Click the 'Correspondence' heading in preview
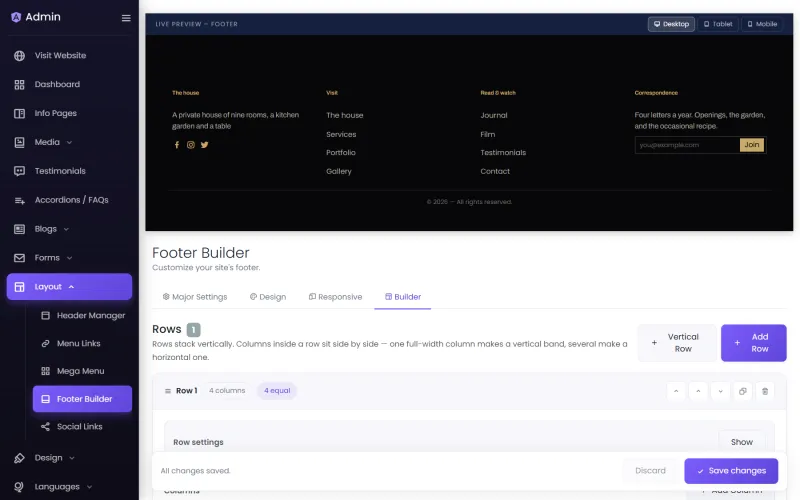The image size is (800, 500). point(656,93)
